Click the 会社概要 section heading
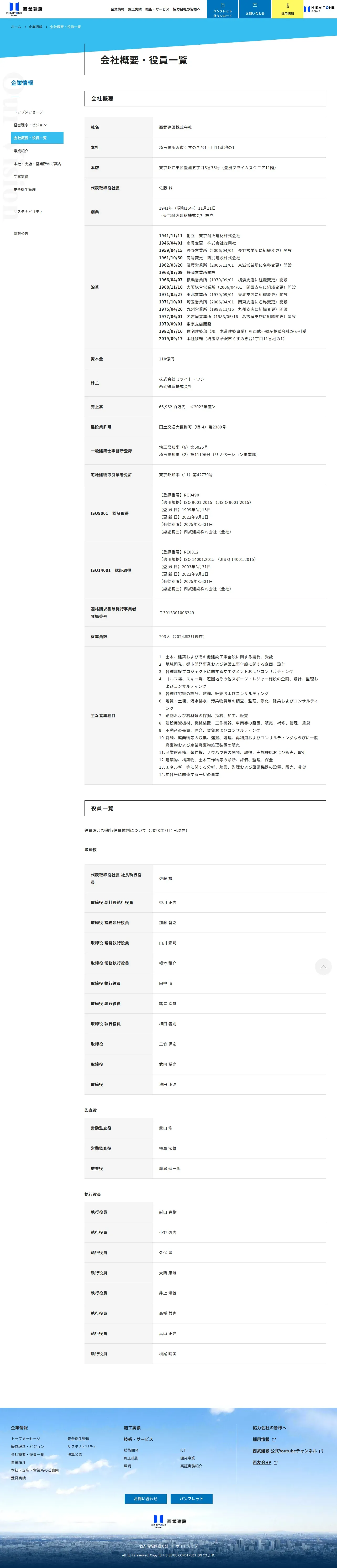The image size is (337, 1568). click(205, 99)
